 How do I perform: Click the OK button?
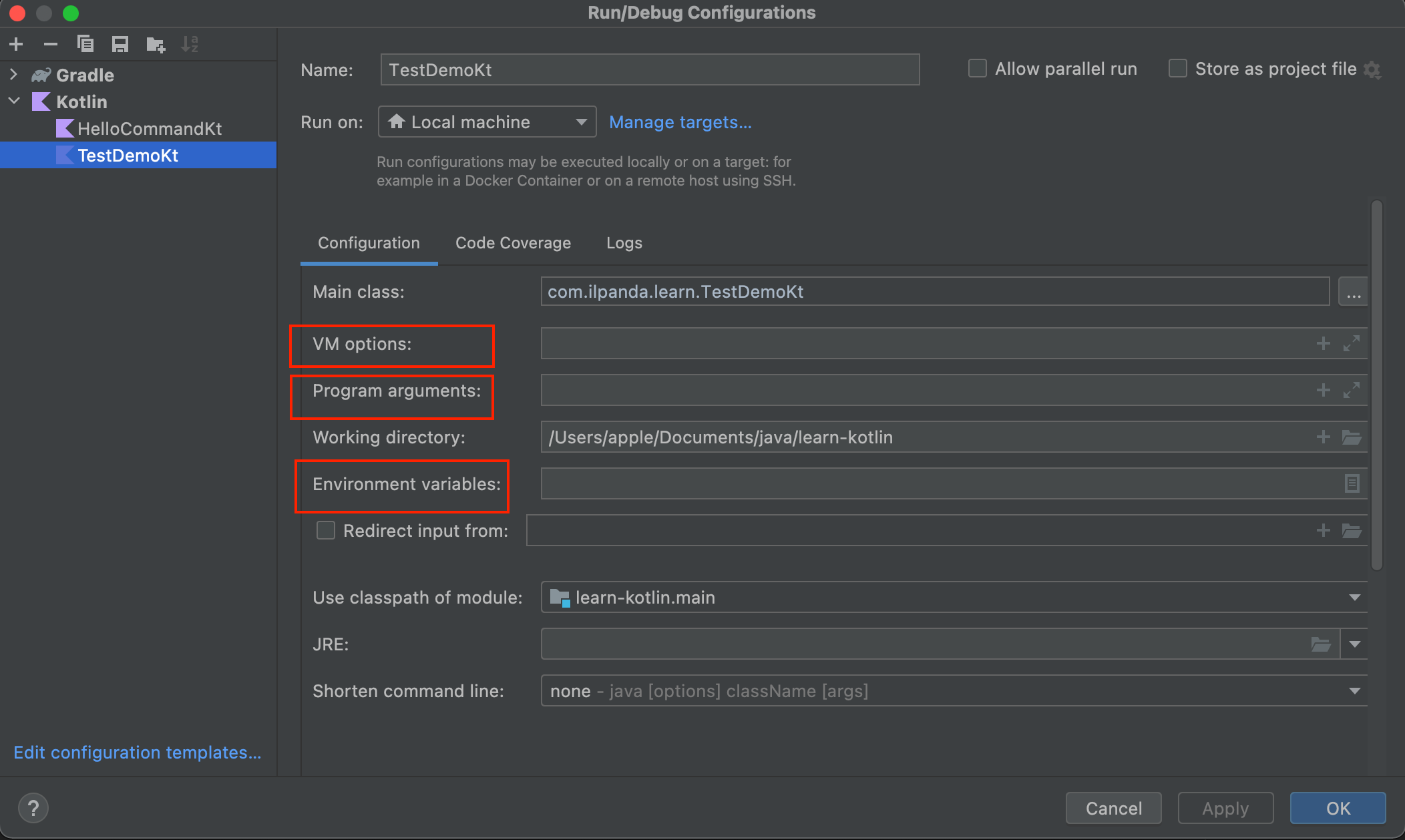(x=1338, y=808)
